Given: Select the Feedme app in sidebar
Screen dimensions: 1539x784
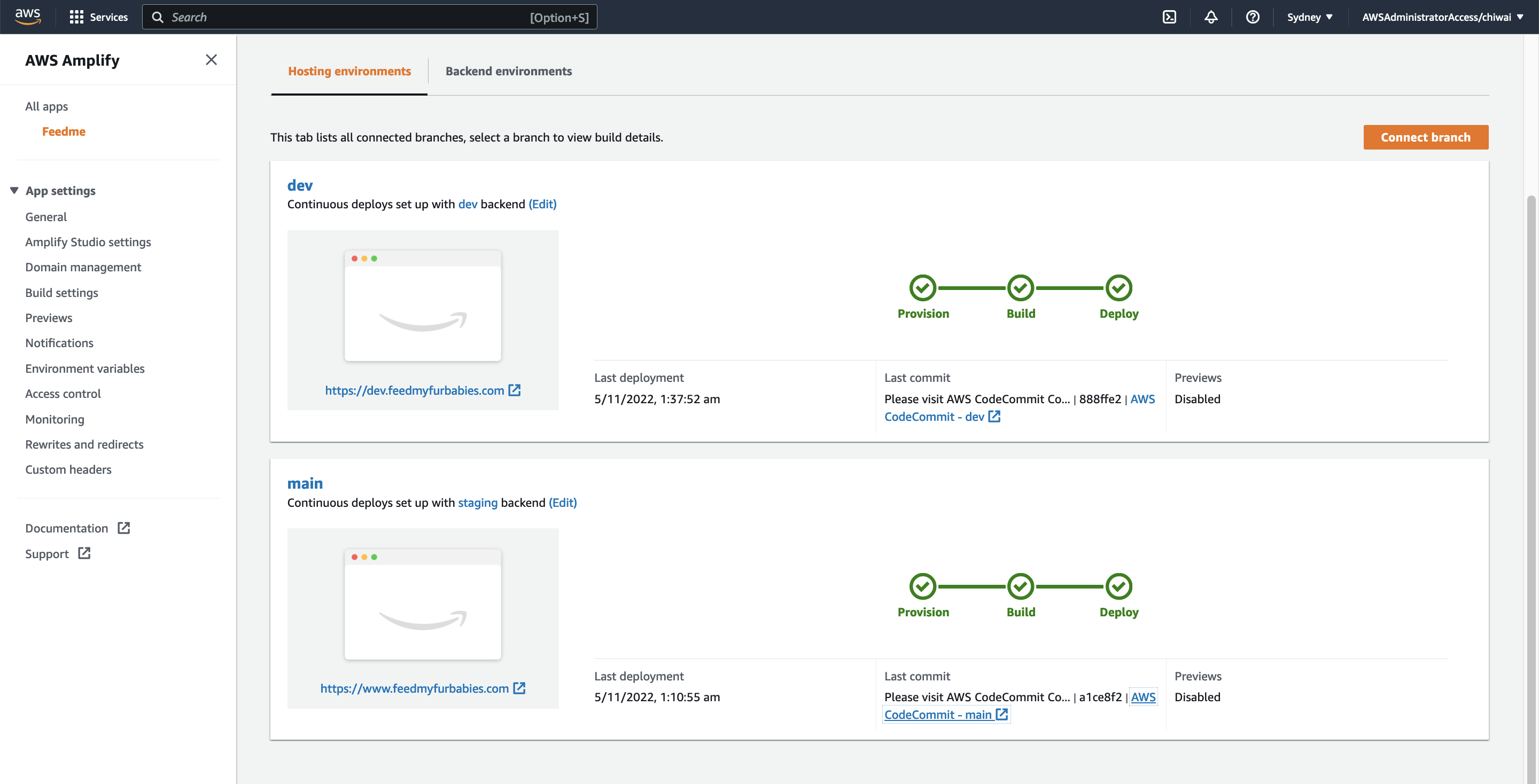Looking at the screenshot, I should (x=64, y=131).
